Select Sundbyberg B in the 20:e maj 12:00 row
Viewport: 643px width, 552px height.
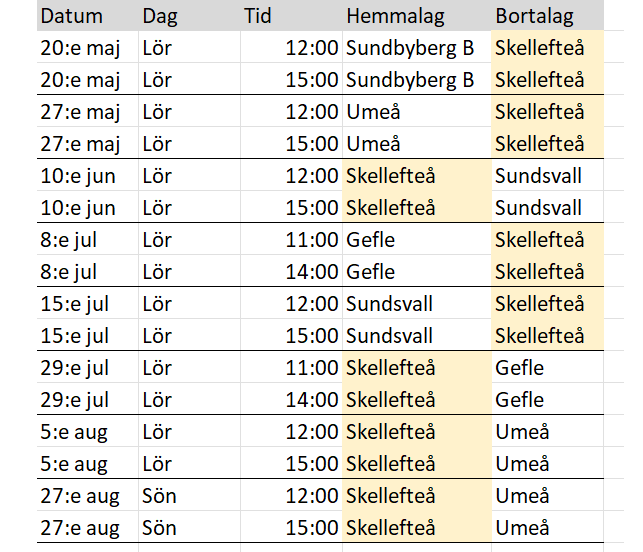click(410, 48)
